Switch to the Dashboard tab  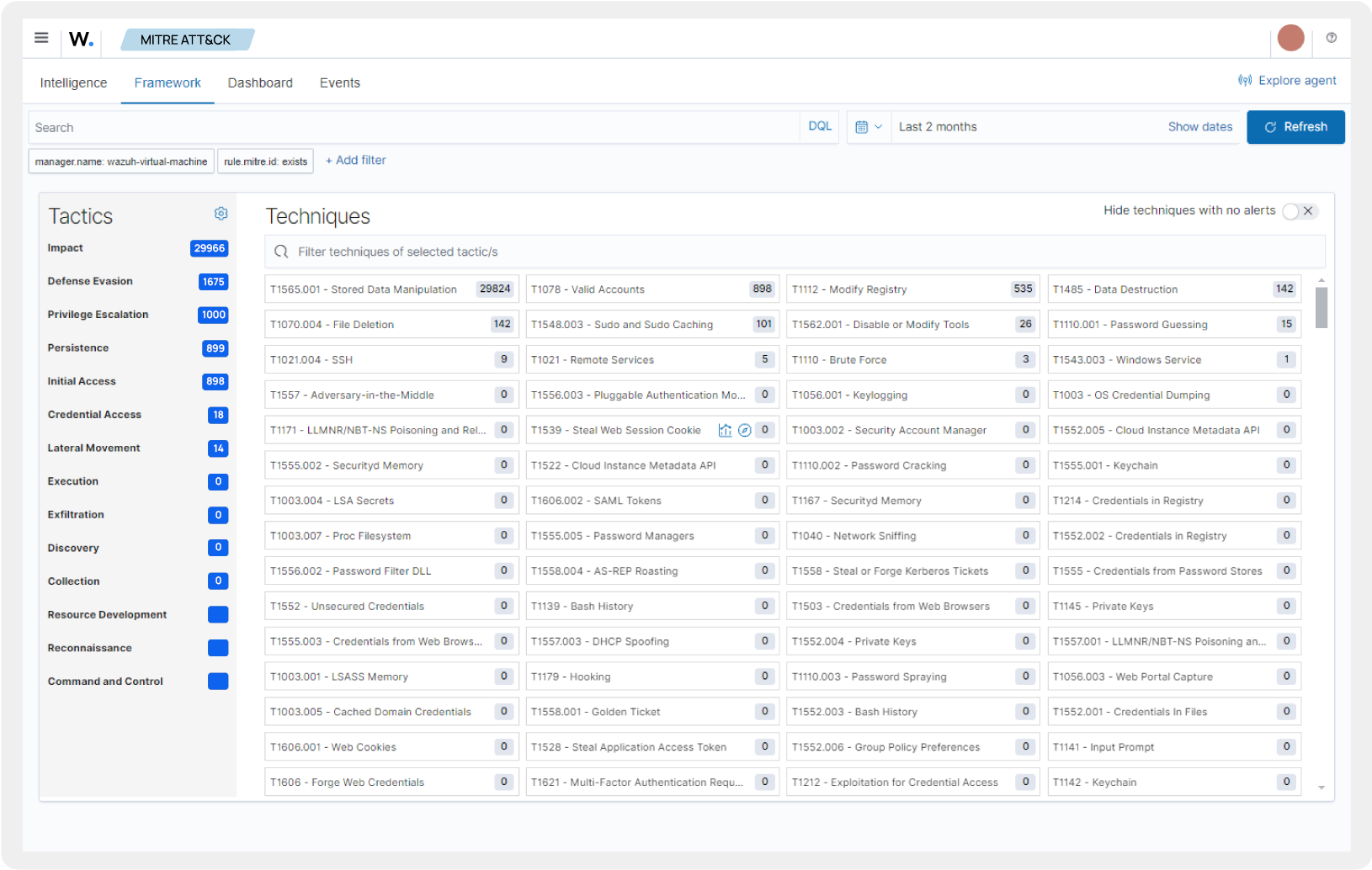[260, 82]
